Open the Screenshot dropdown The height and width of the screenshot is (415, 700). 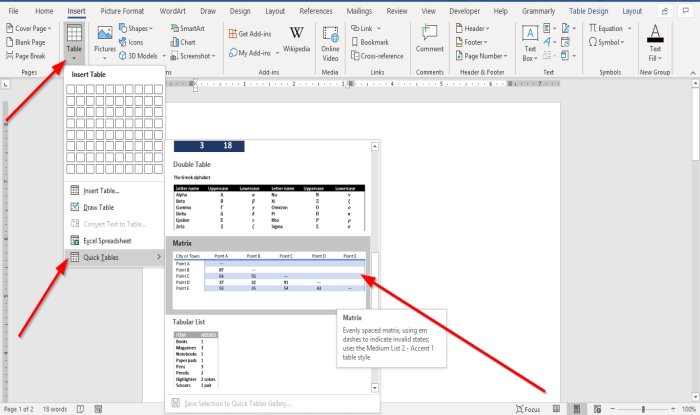(193, 56)
